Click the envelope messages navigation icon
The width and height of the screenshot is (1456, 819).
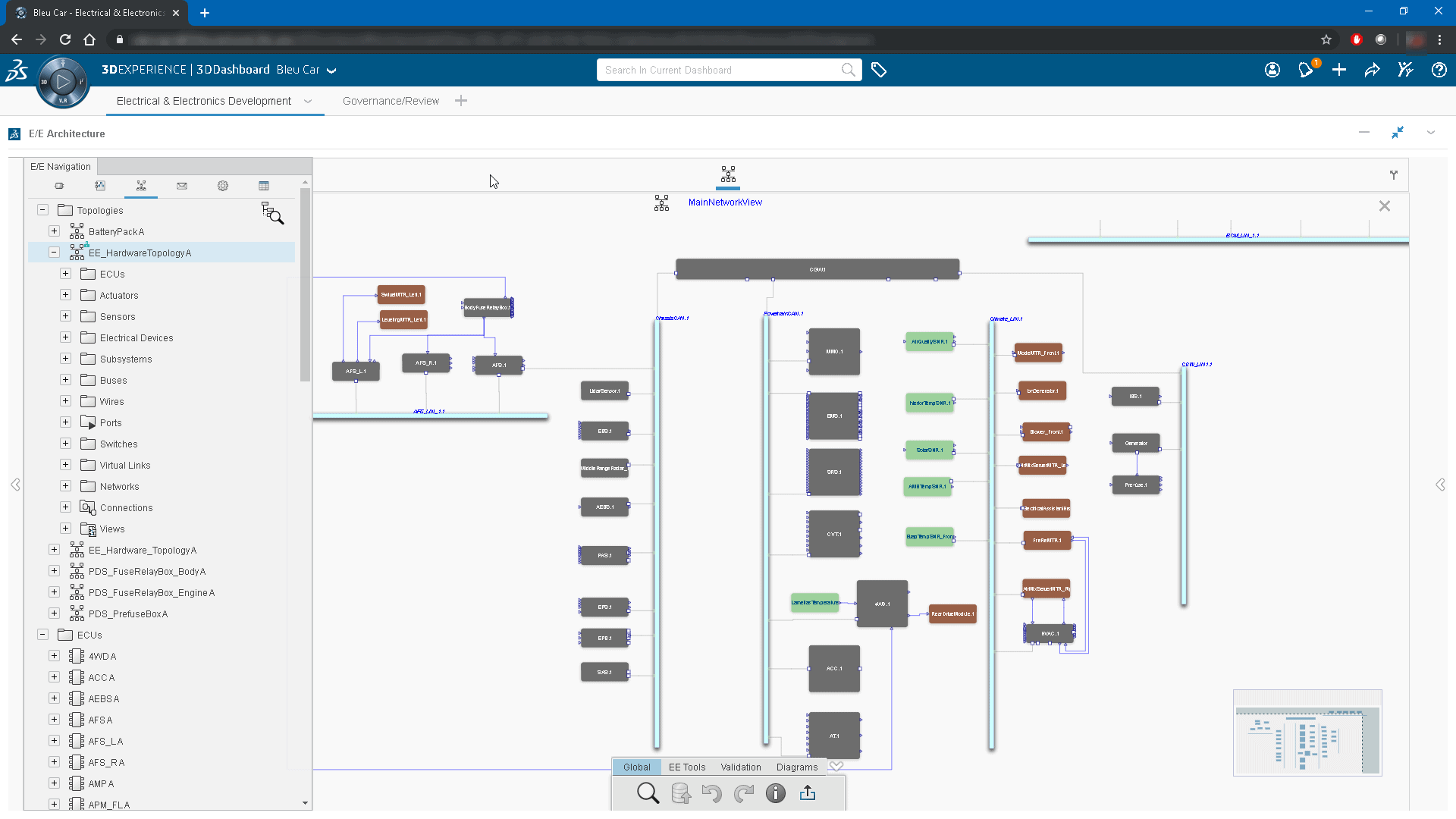tap(182, 186)
